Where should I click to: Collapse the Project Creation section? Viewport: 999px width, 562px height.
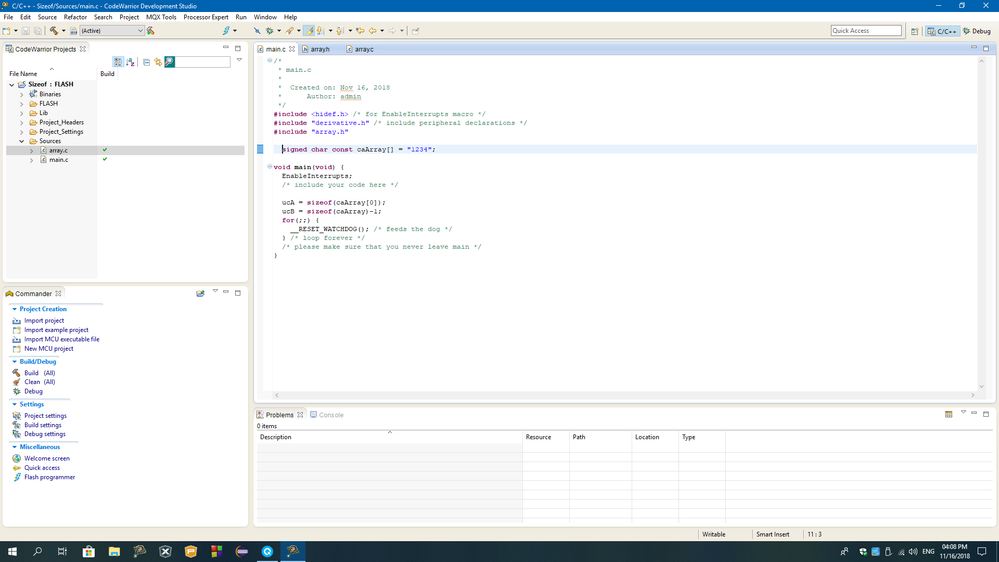[x=15, y=309]
